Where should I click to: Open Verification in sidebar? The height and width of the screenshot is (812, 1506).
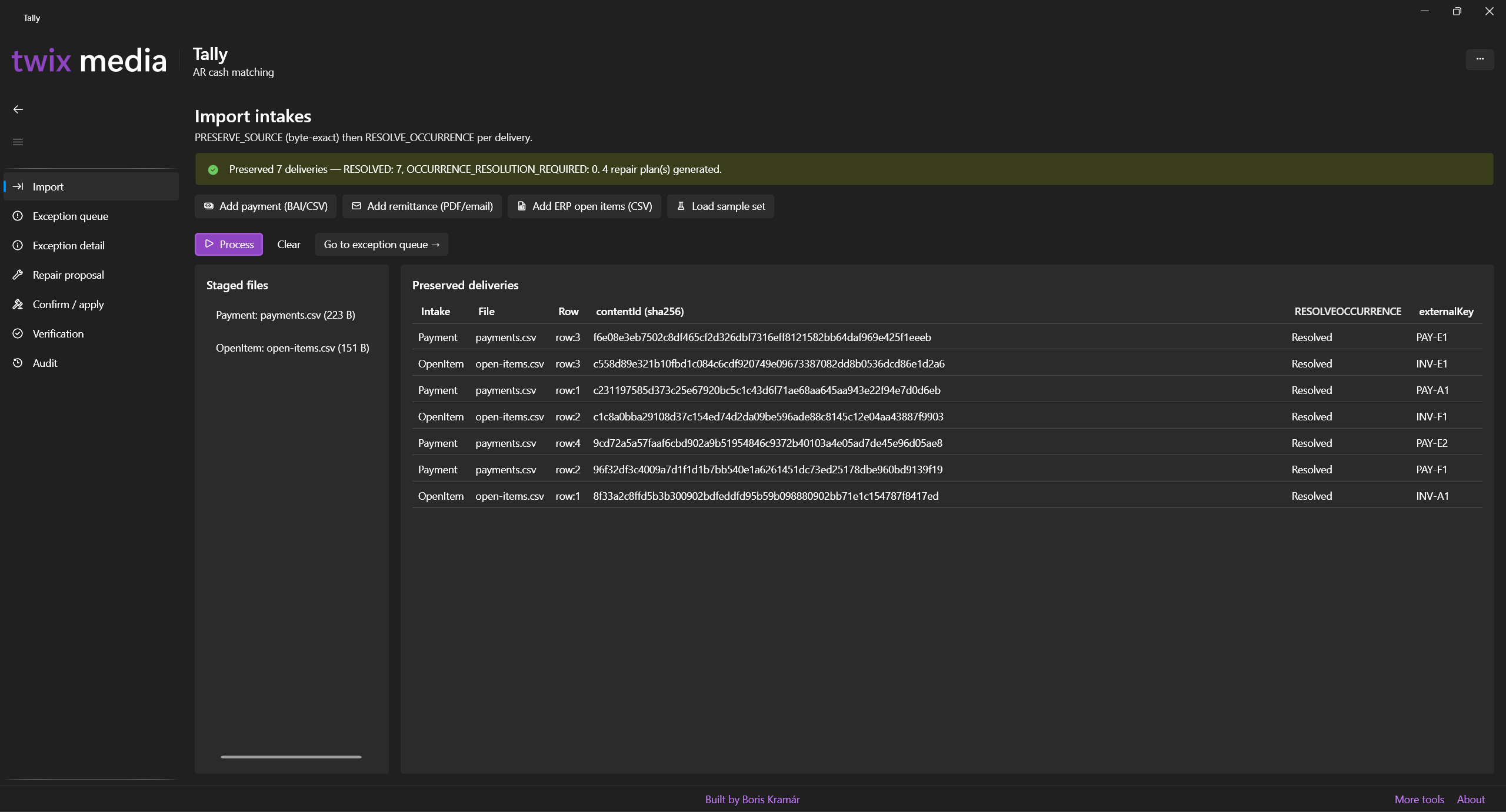click(x=91, y=333)
